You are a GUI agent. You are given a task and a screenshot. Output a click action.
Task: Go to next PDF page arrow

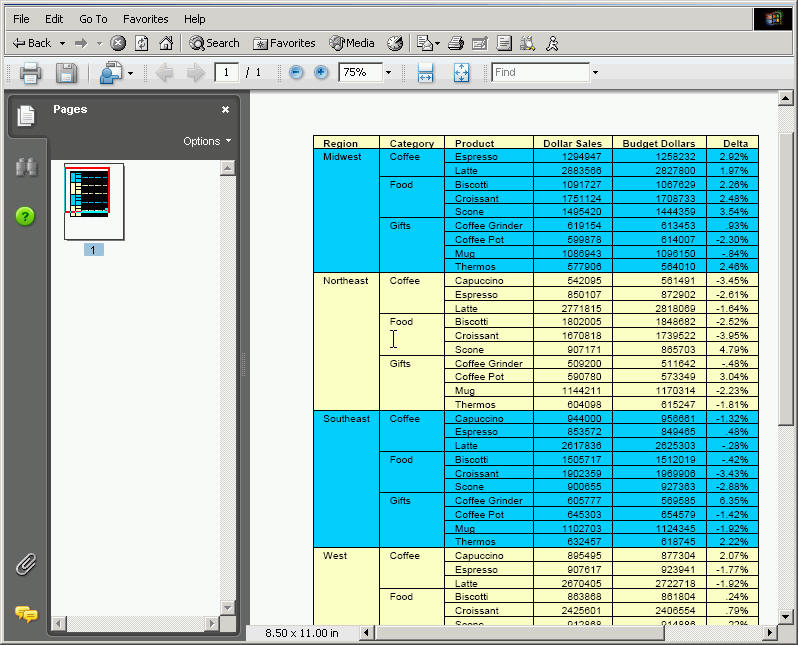coord(195,73)
